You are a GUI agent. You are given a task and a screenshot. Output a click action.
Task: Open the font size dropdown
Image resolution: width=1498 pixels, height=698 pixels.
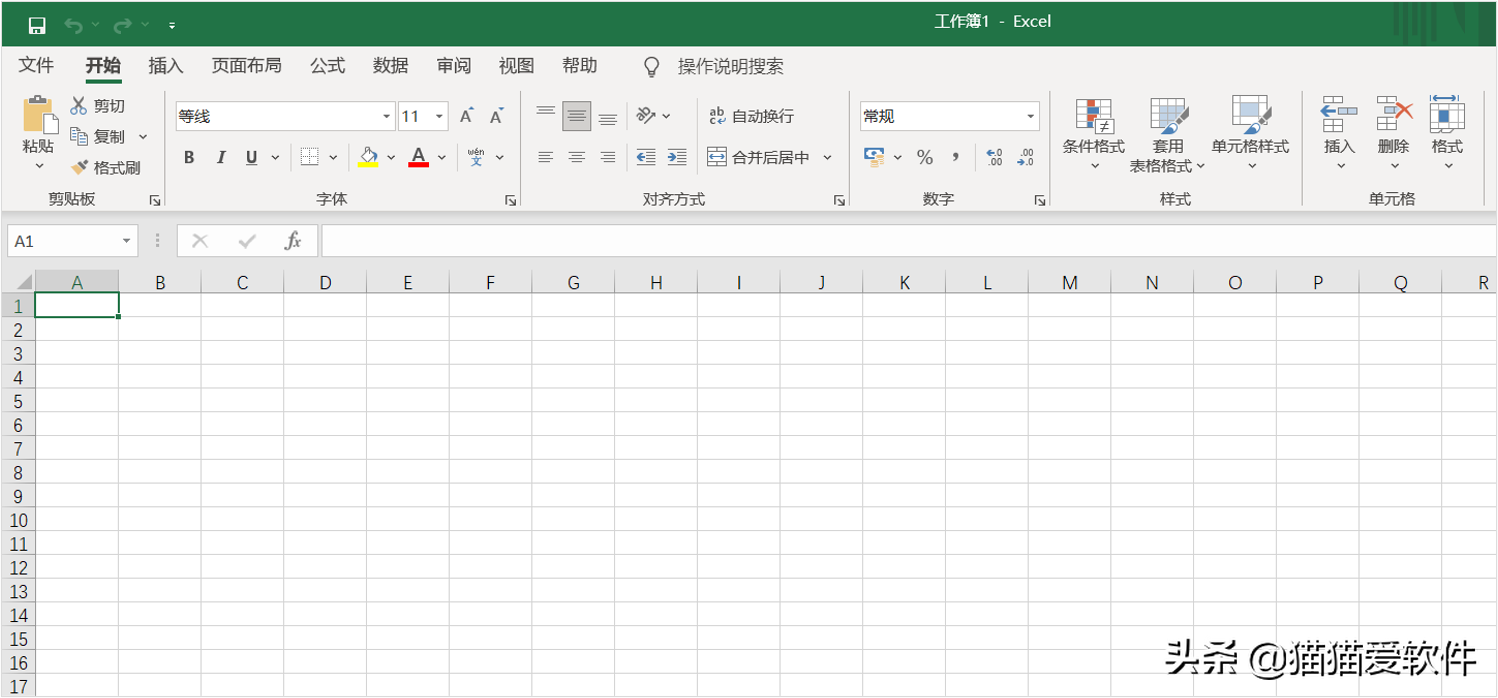pos(437,116)
